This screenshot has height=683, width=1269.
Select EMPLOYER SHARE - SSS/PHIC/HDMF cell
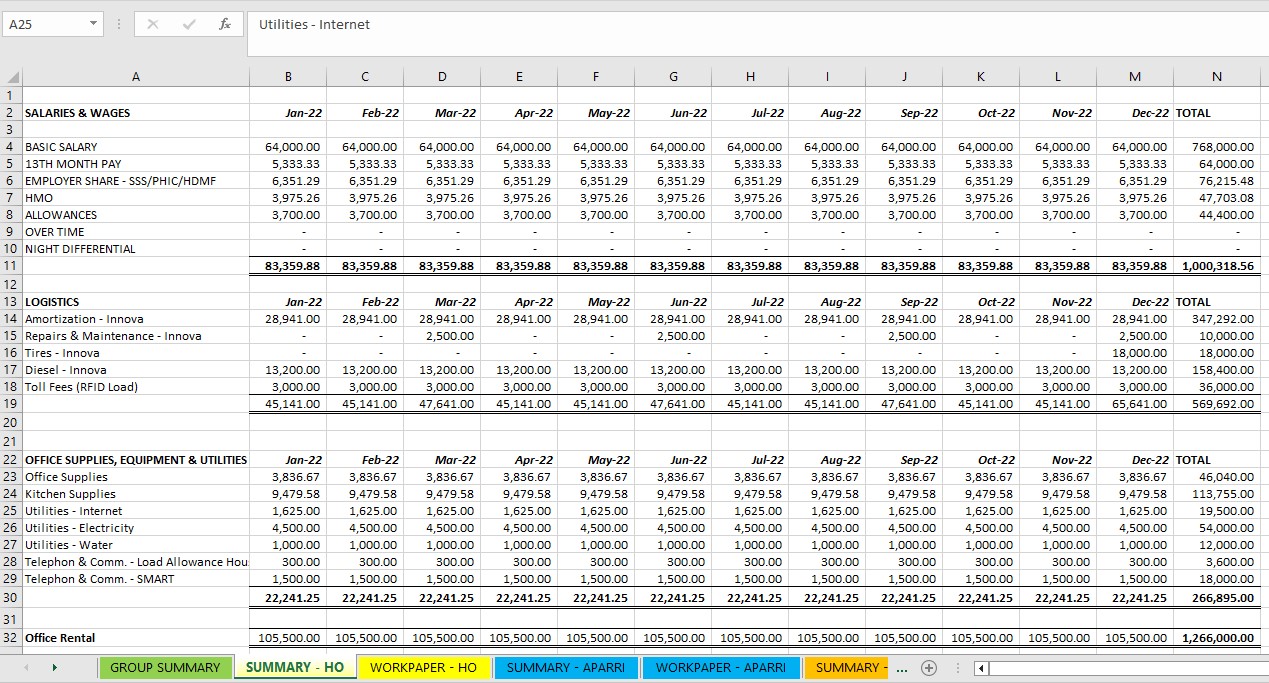point(136,181)
